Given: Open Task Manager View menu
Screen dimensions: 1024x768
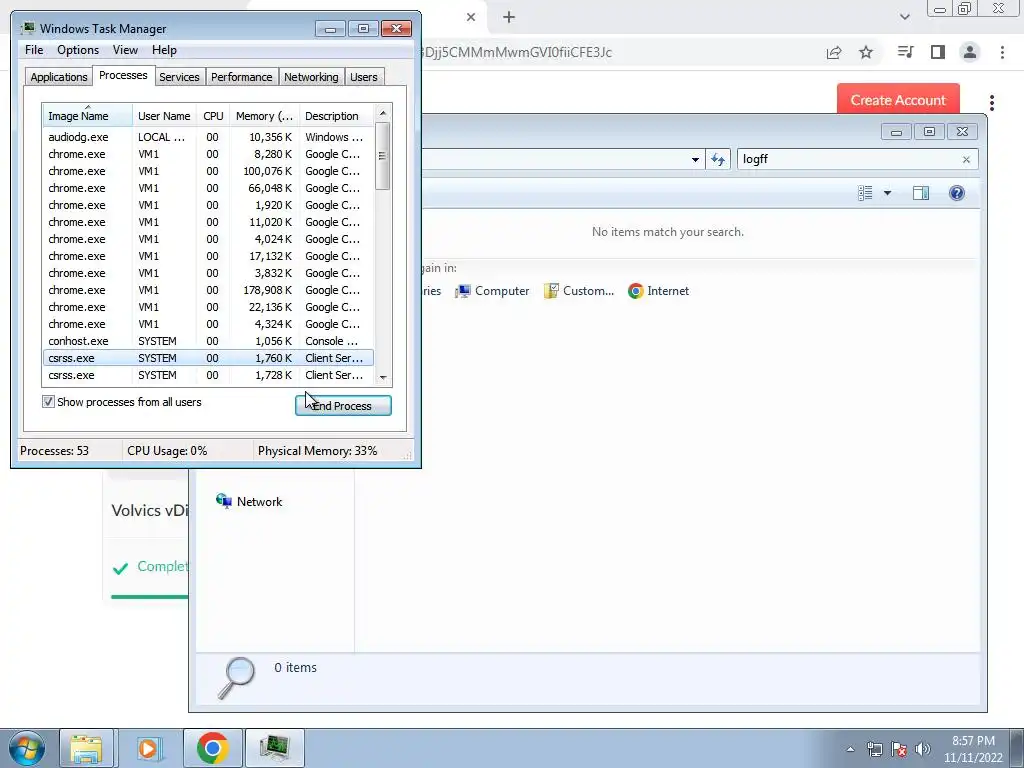Looking at the screenshot, I should (x=125, y=50).
